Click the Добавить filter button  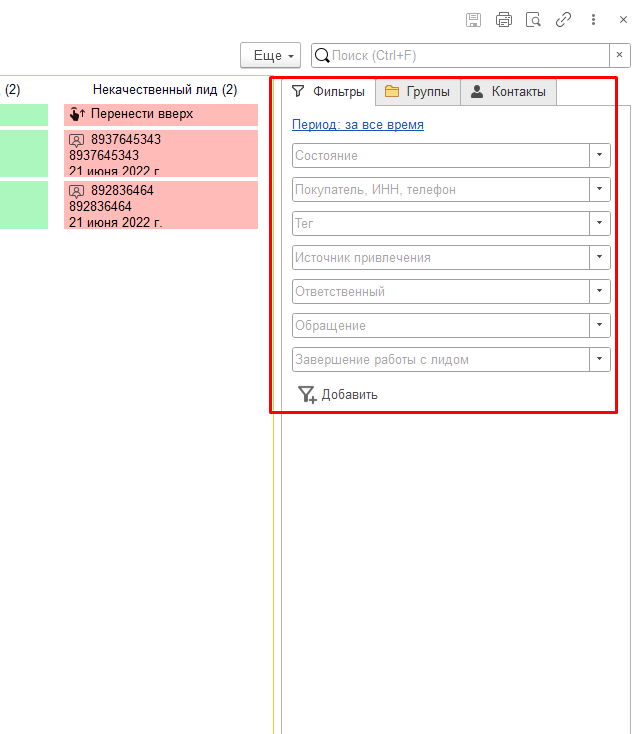(338, 395)
